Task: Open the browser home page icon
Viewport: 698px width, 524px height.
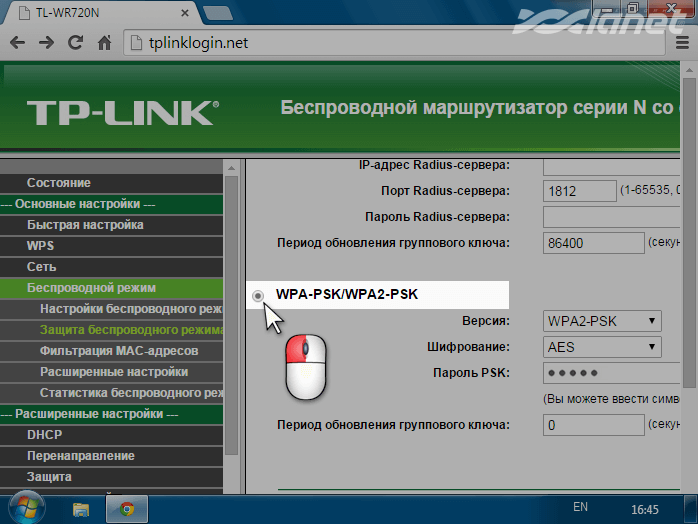Action: tap(105, 43)
